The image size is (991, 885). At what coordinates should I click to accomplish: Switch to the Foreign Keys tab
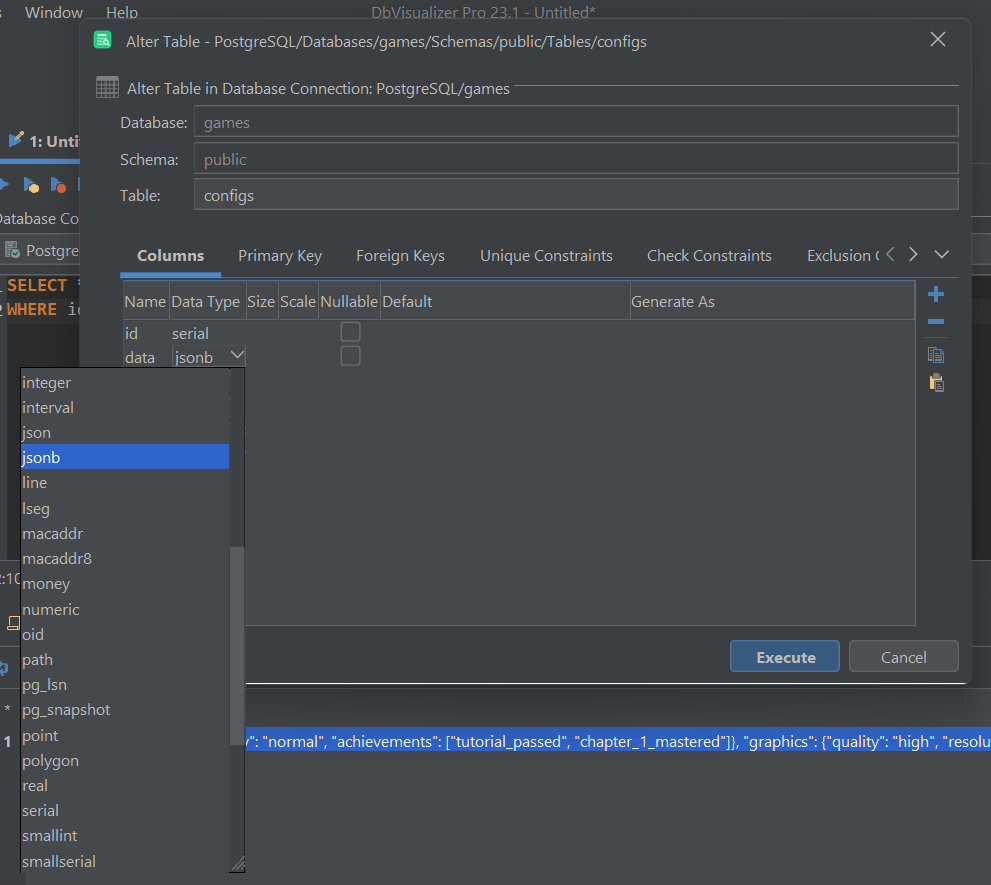(x=400, y=255)
